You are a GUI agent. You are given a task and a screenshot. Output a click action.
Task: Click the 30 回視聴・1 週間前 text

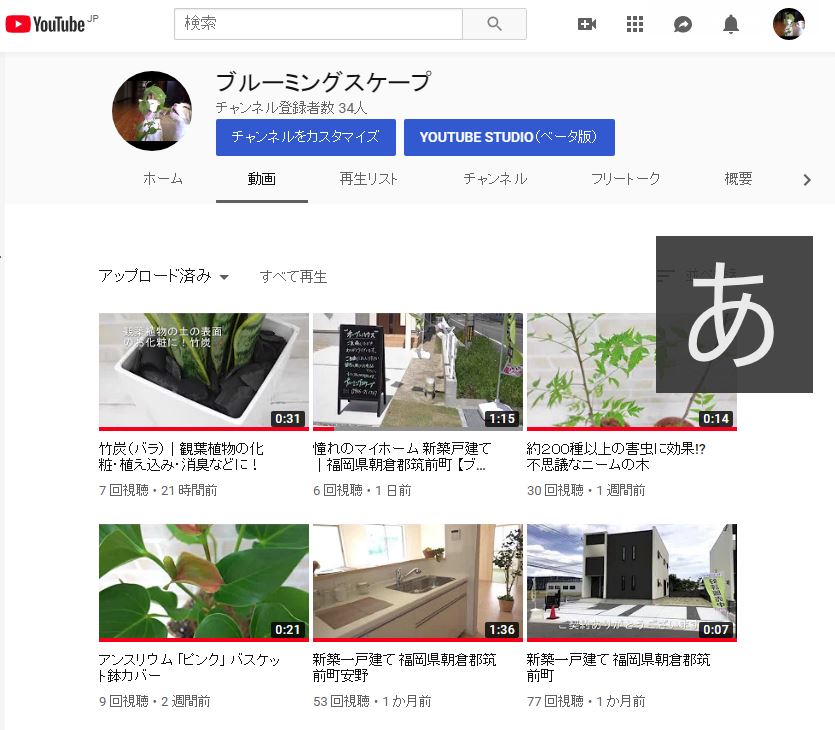[x=586, y=490]
